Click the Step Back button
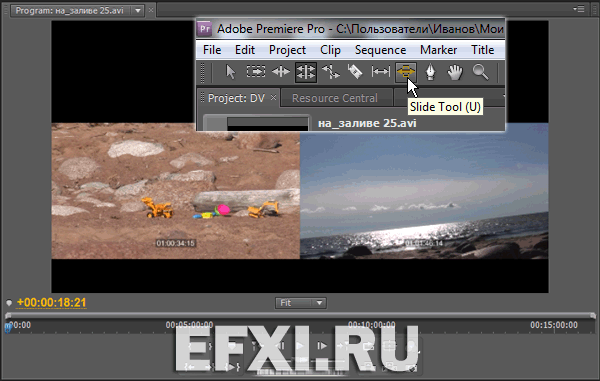The image size is (600, 381). pos(280,346)
